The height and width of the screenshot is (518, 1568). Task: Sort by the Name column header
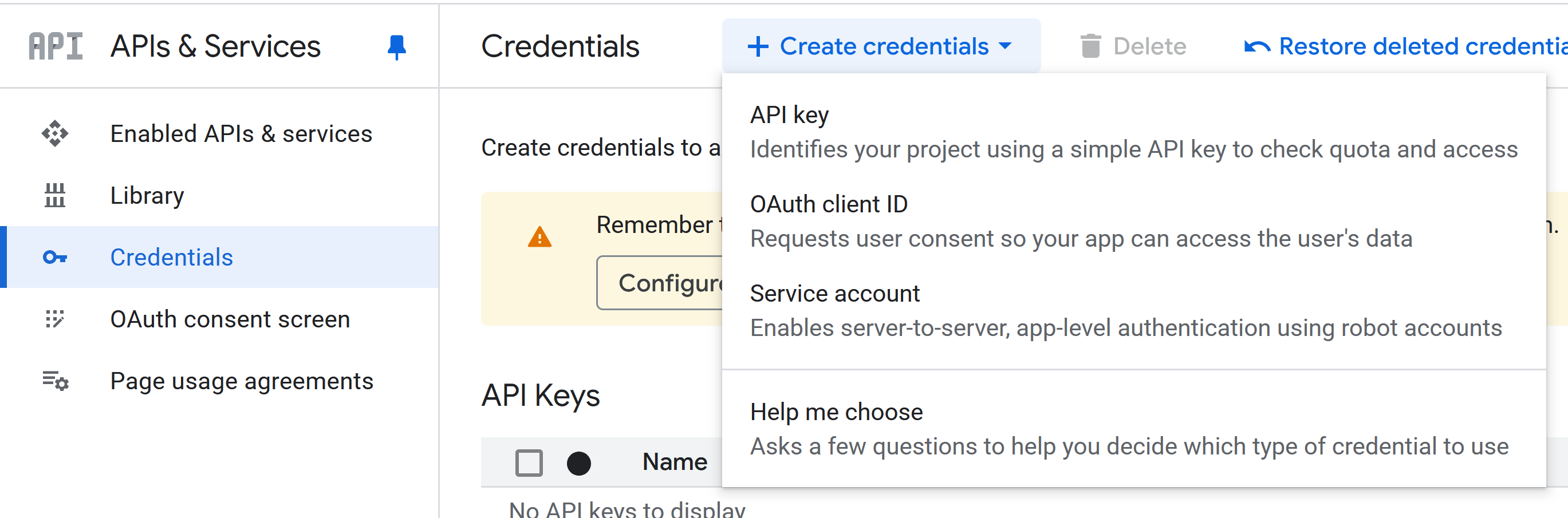pyautogui.click(x=675, y=462)
